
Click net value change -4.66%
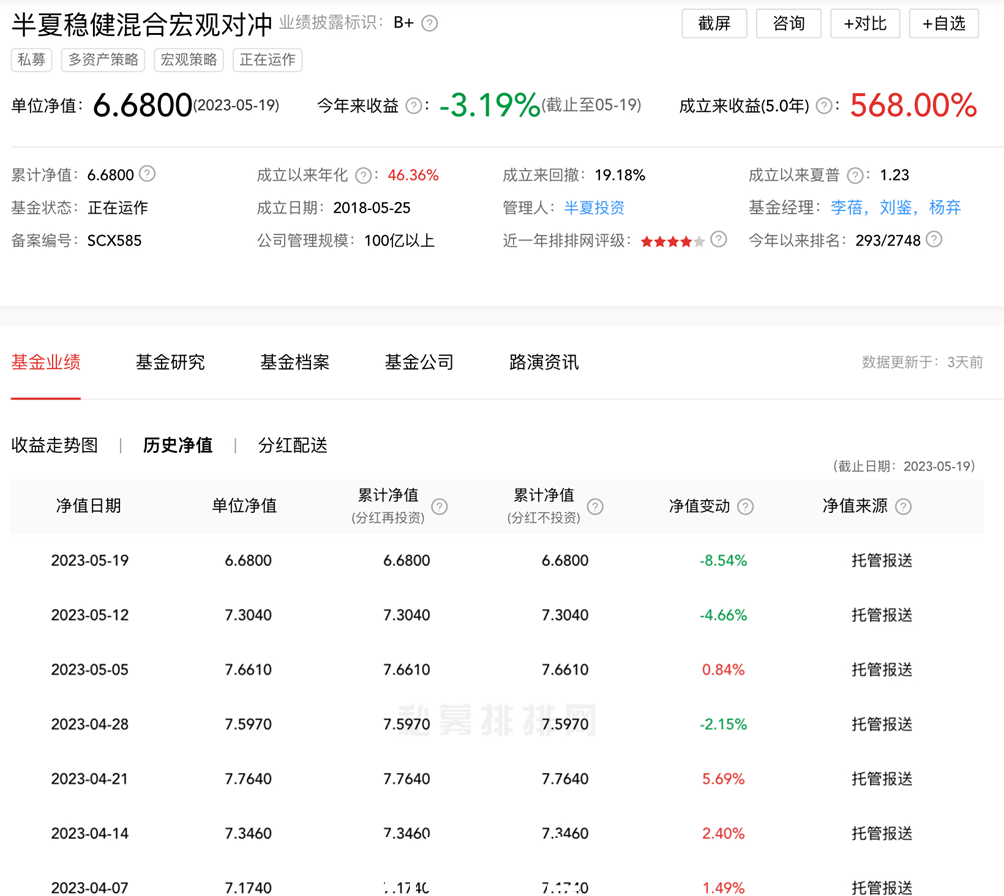(723, 615)
